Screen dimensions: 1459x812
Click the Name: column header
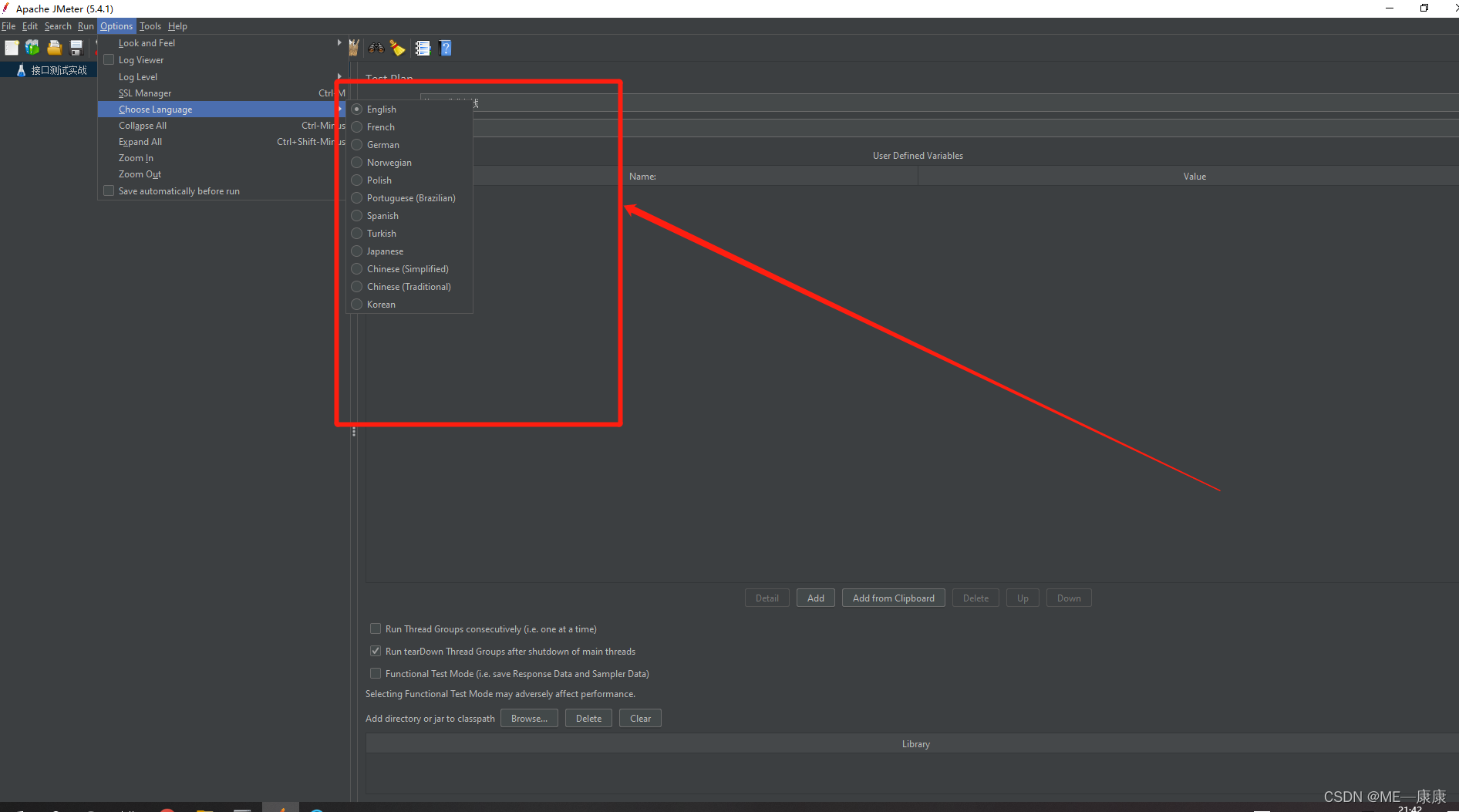pyautogui.click(x=643, y=177)
